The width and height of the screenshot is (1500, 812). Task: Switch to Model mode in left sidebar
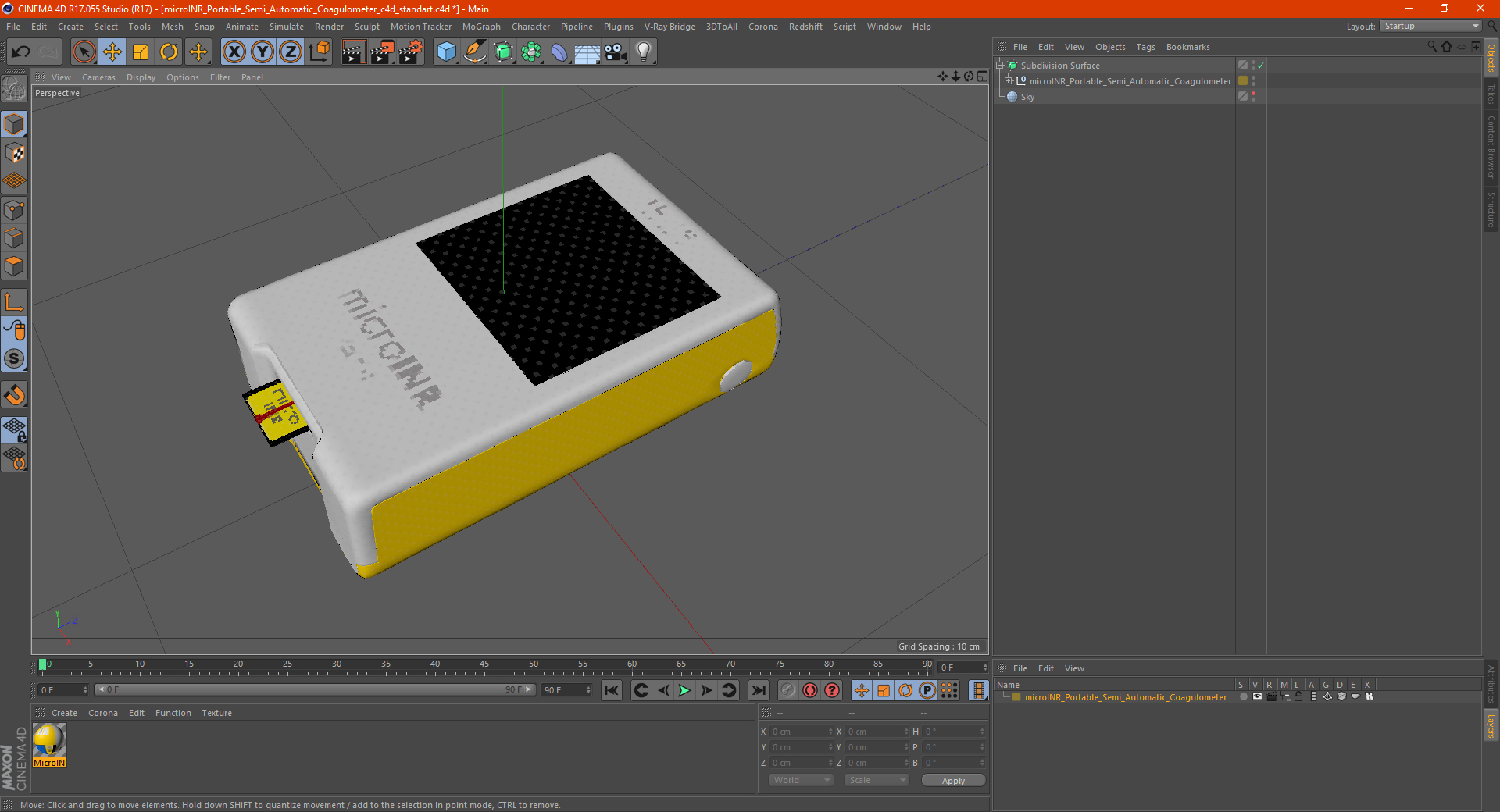[x=14, y=124]
